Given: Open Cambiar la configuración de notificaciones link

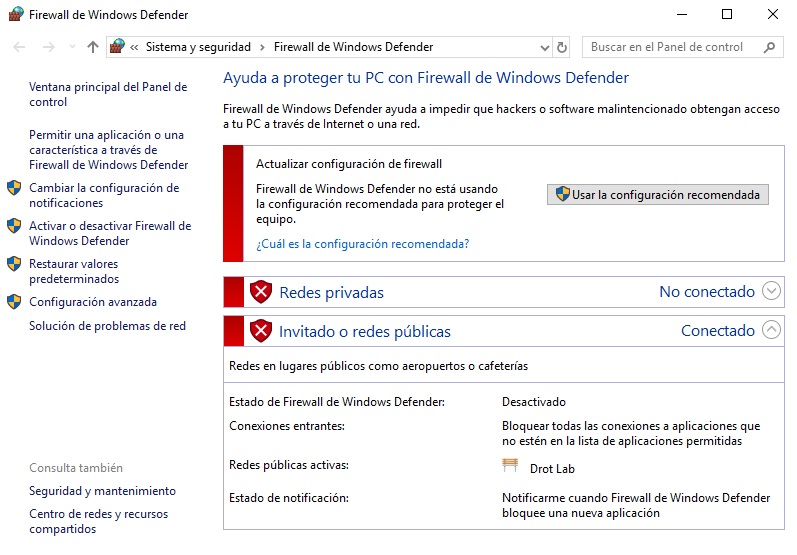Looking at the screenshot, I should pos(104,195).
